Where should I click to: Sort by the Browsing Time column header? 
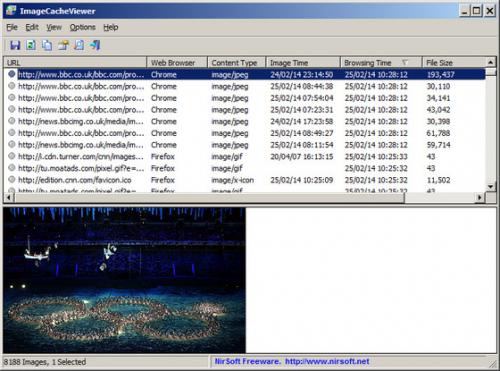pos(381,62)
